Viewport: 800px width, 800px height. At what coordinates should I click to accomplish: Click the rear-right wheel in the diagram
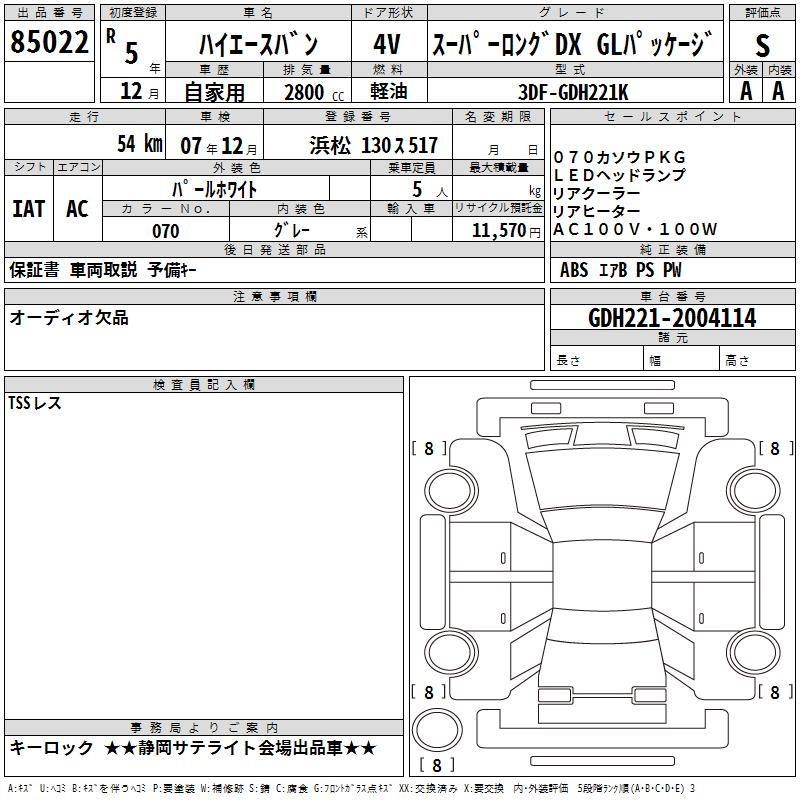tap(754, 652)
